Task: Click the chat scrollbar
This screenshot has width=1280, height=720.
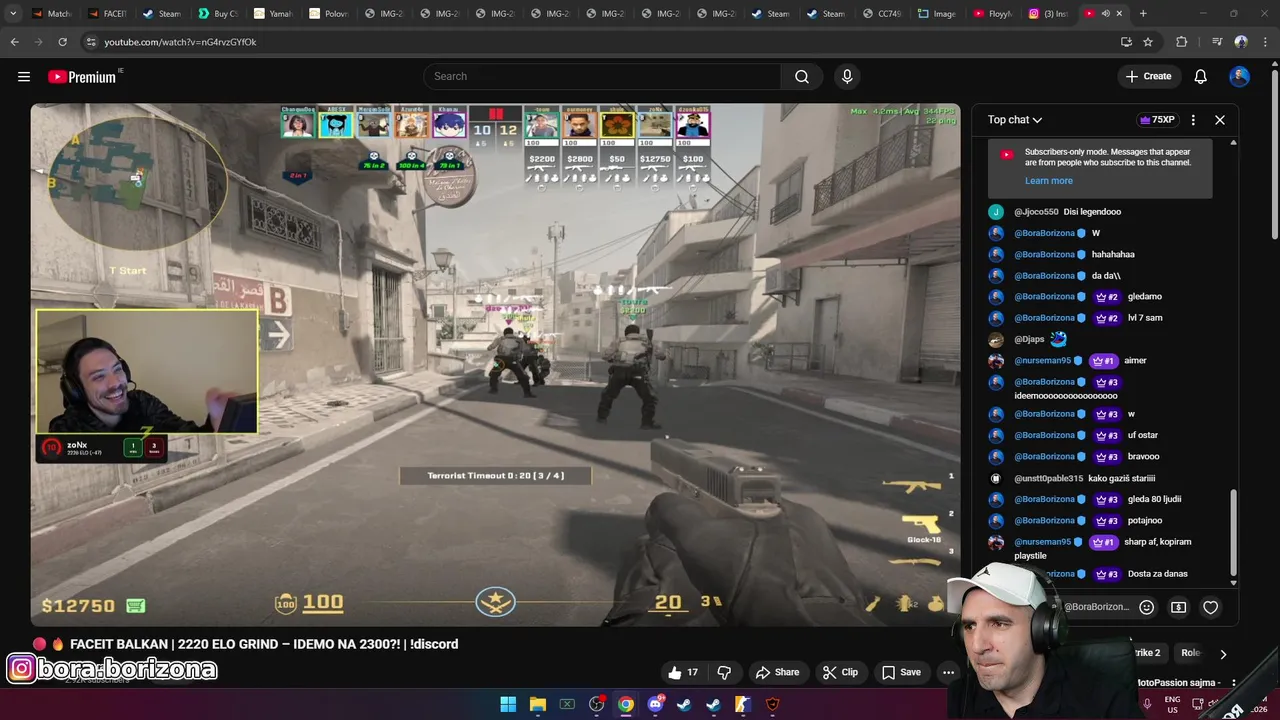Action: (1233, 530)
